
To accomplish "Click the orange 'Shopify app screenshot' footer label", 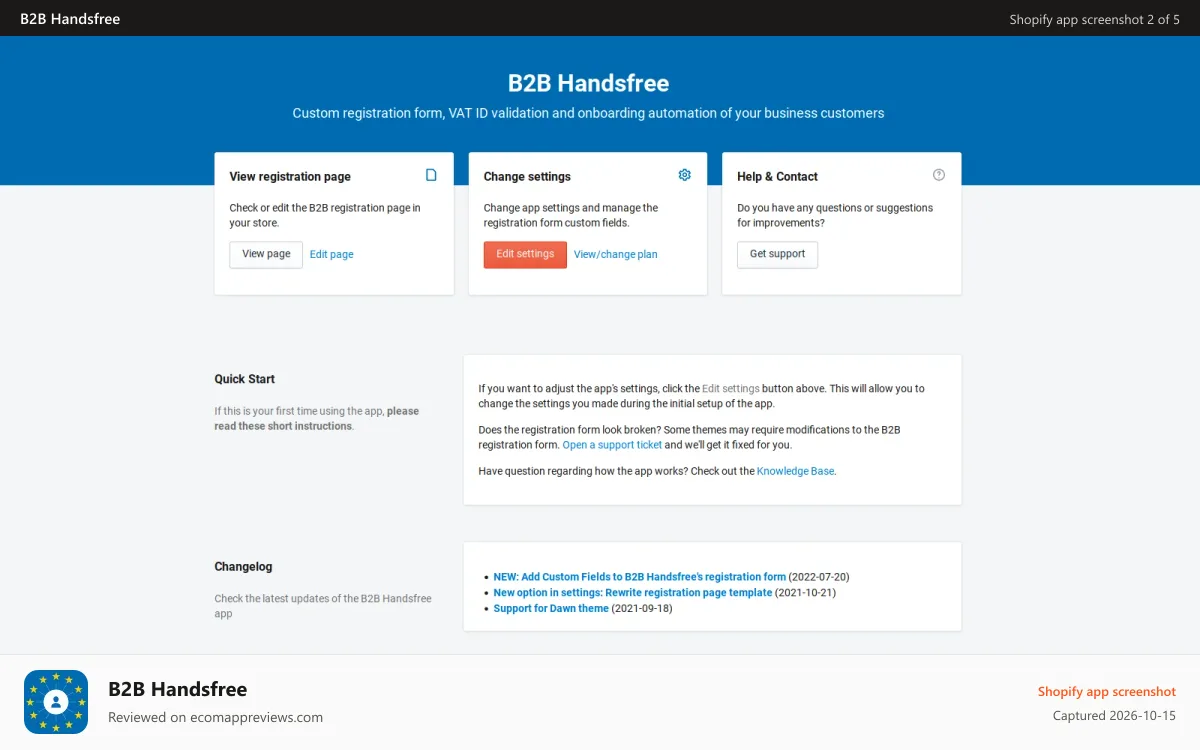I will tap(1107, 692).
